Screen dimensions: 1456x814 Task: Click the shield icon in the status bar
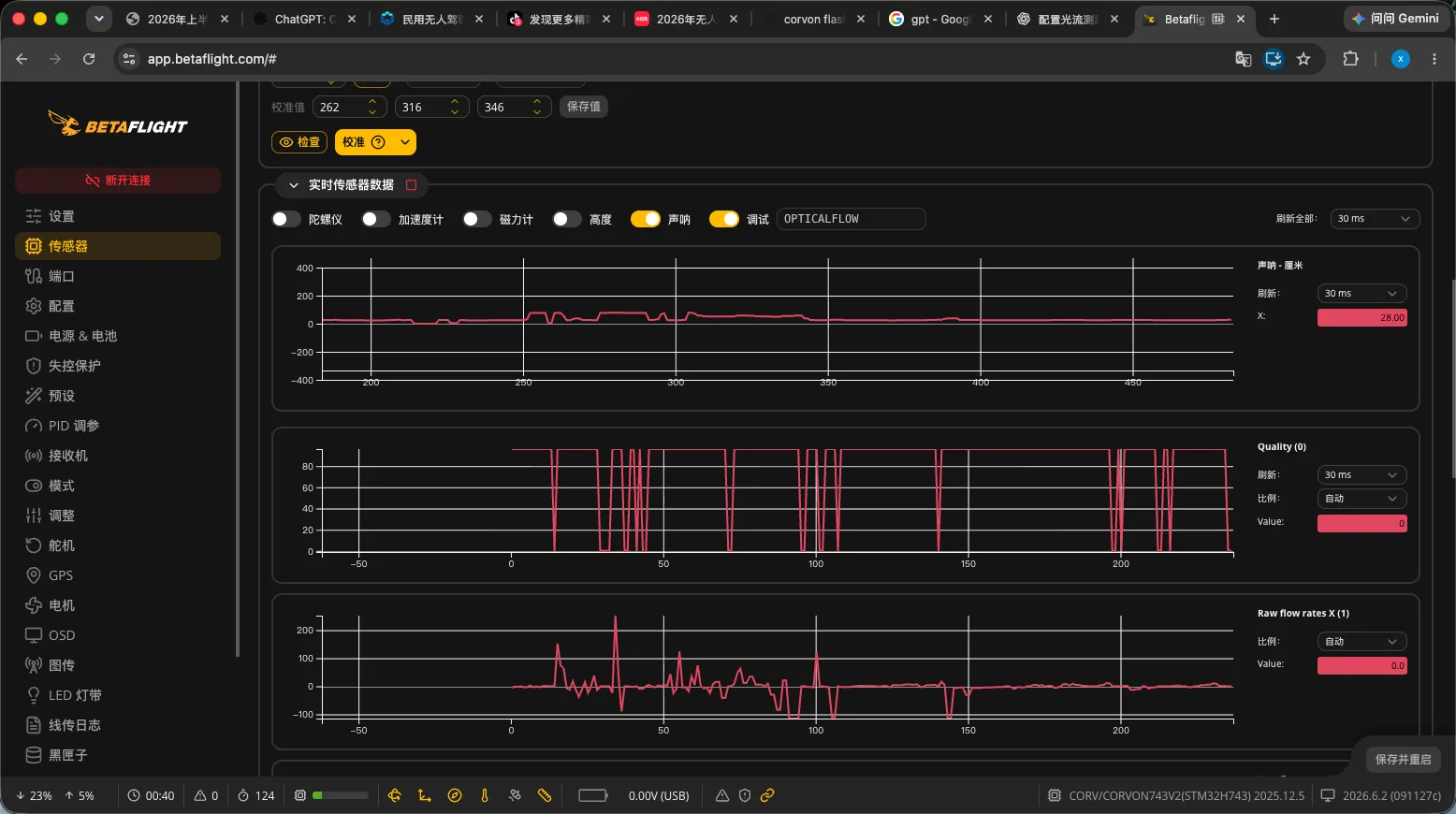pyautogui.click(x=745, y=795)
